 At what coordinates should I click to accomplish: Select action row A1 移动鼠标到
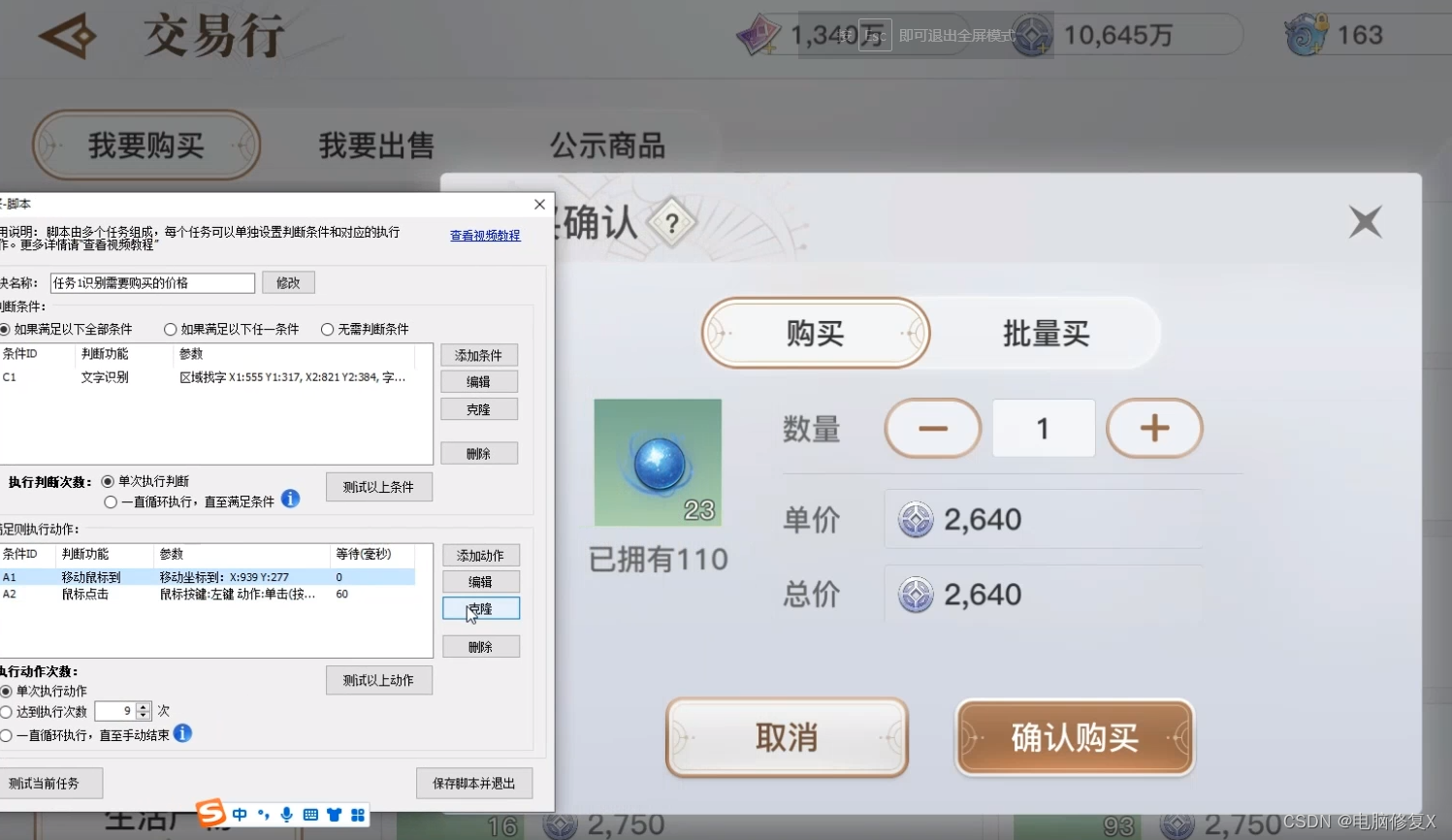pyautogui.click(x=208, y=577)
